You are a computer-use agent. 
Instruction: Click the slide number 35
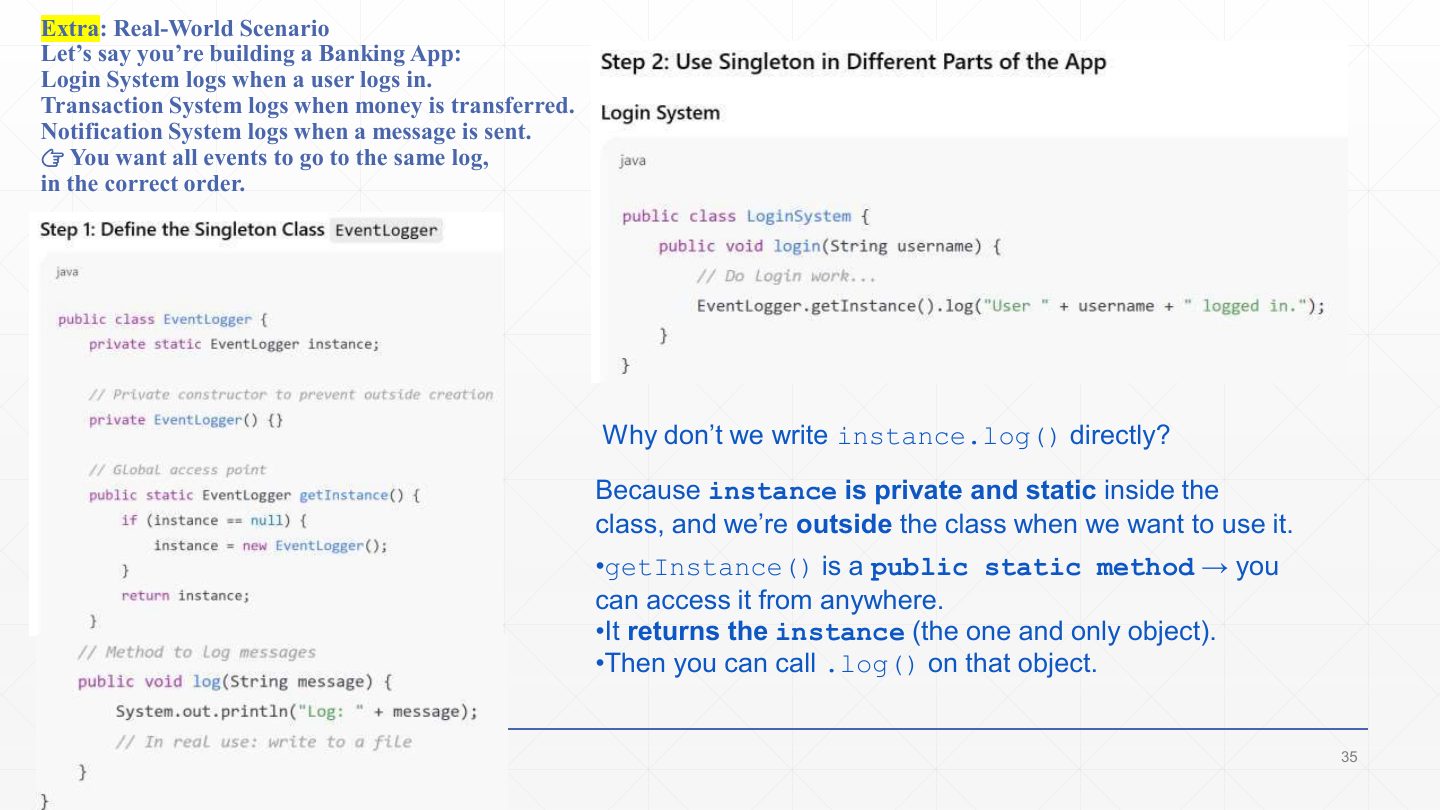(x=1349, y=757)
